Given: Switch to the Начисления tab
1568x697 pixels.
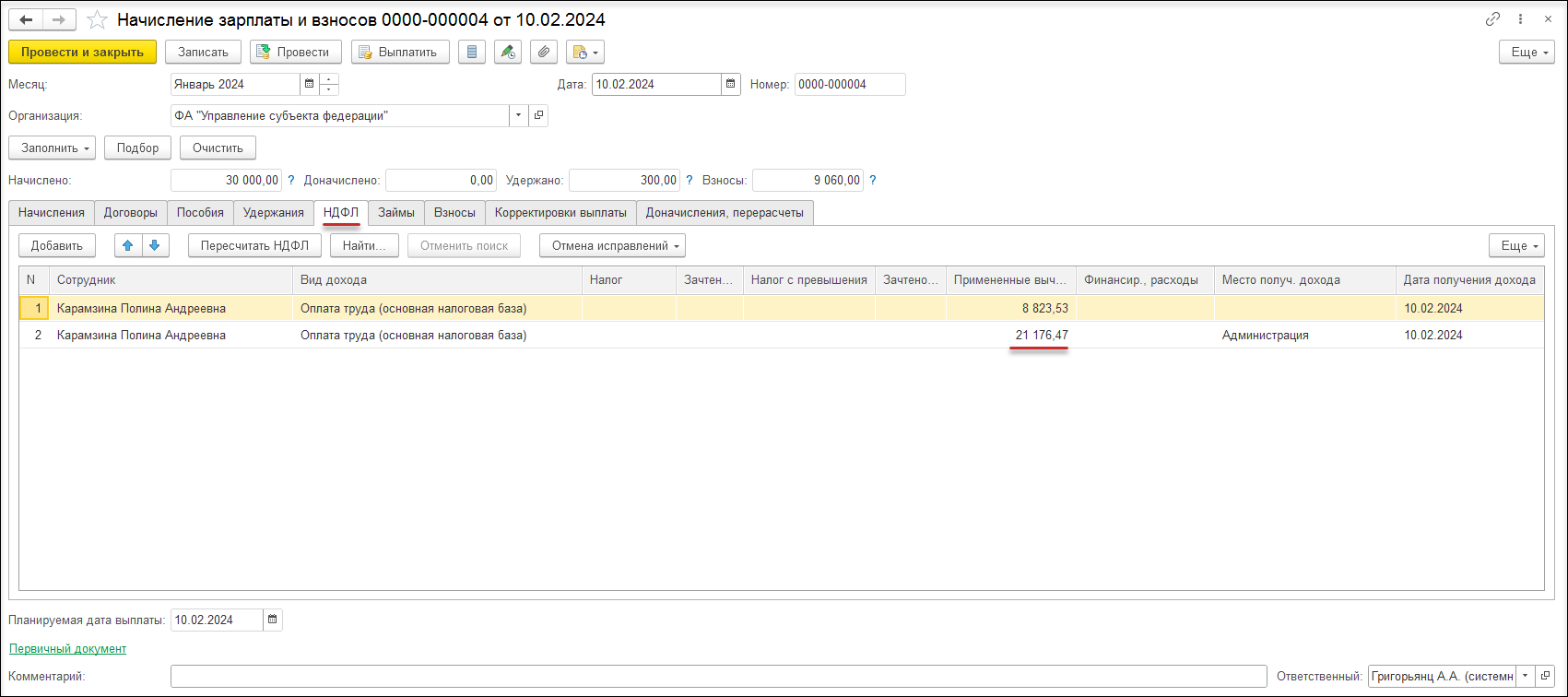Looking at the screenshot, I should [52, 212].
